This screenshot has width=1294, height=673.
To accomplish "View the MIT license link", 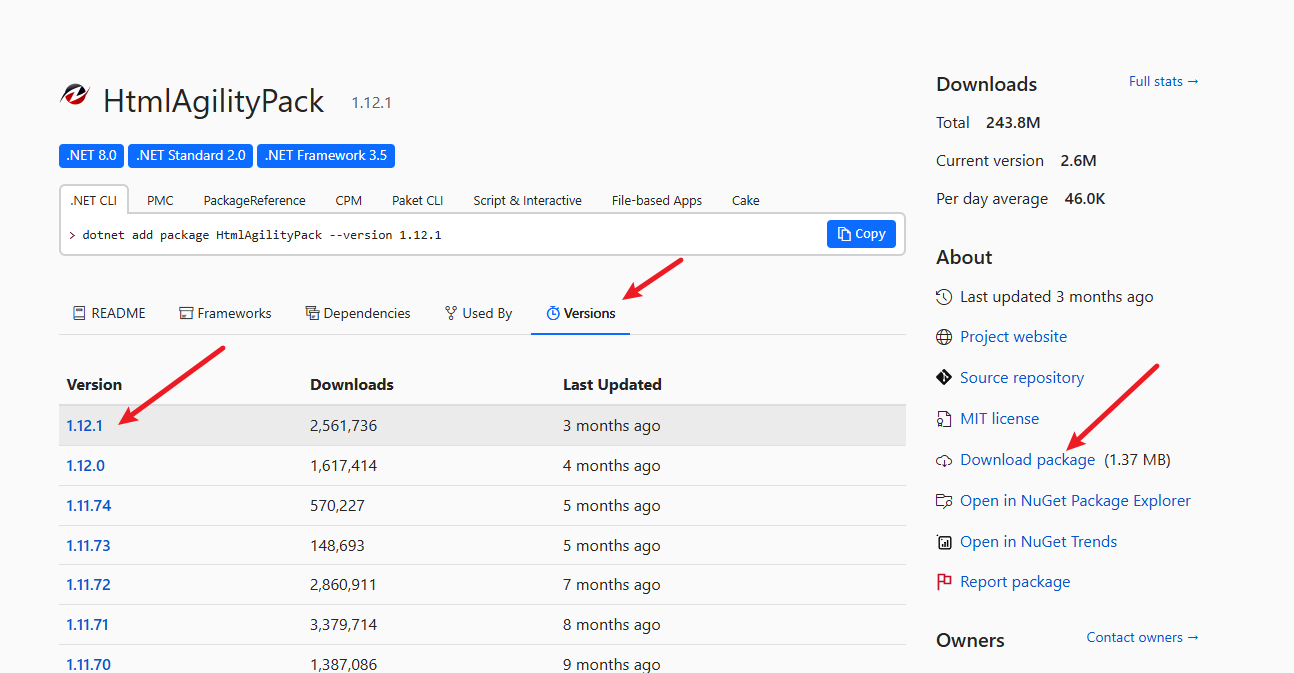I will point(999,418).
